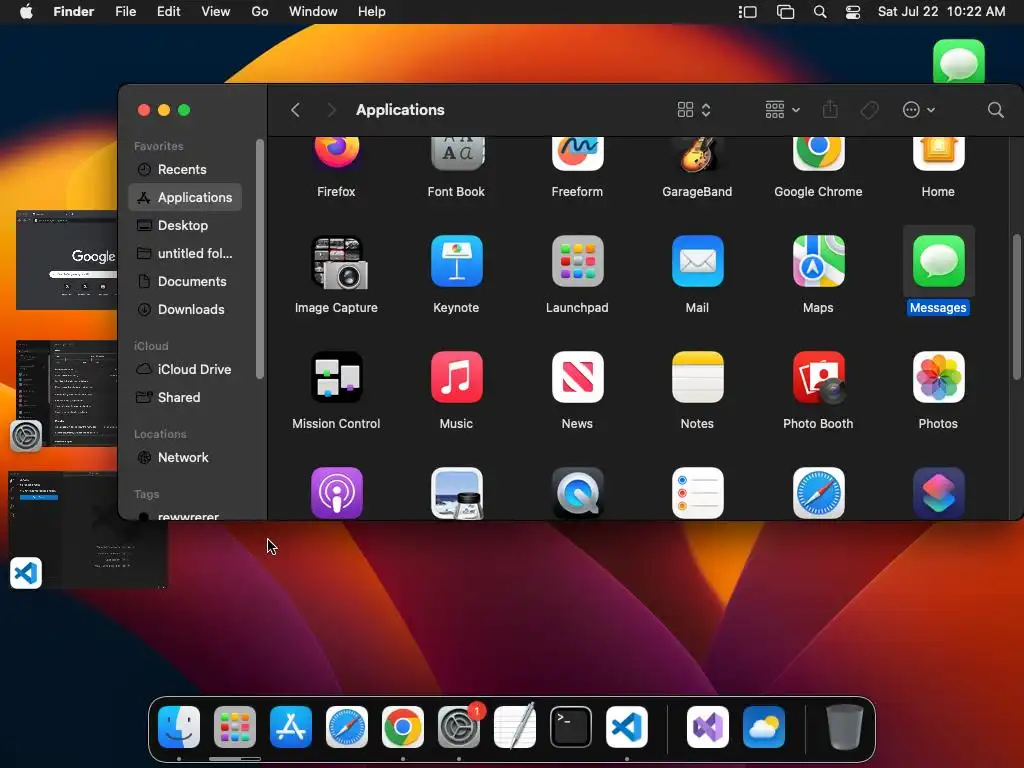Select the Freeform application icon
Viewport: 1024px width, 768px height.
[577, 153]
